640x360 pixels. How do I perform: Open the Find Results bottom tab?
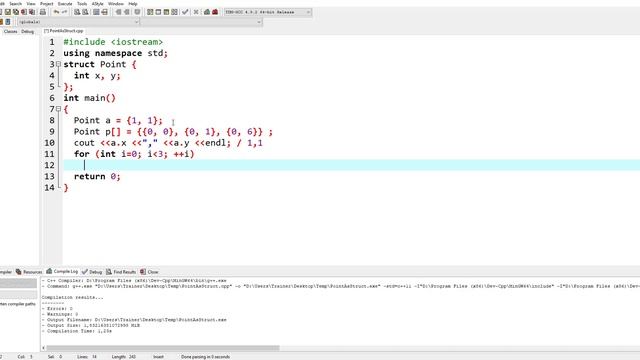[121, 272]
